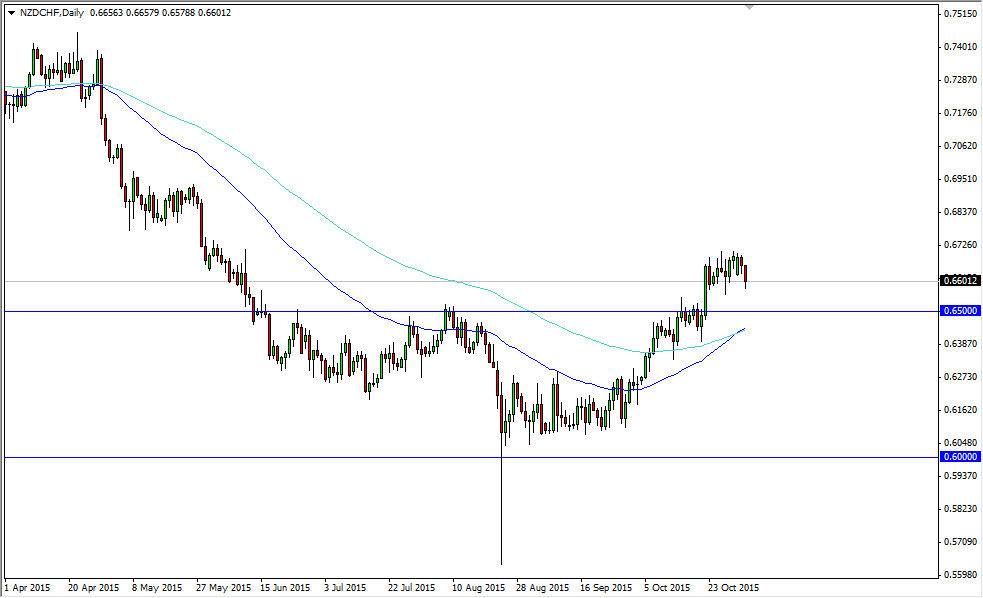Viewport: 983px width, 598px height.
Task: Select the 0.60000 horizontal line price label
Action: [960, 457]
